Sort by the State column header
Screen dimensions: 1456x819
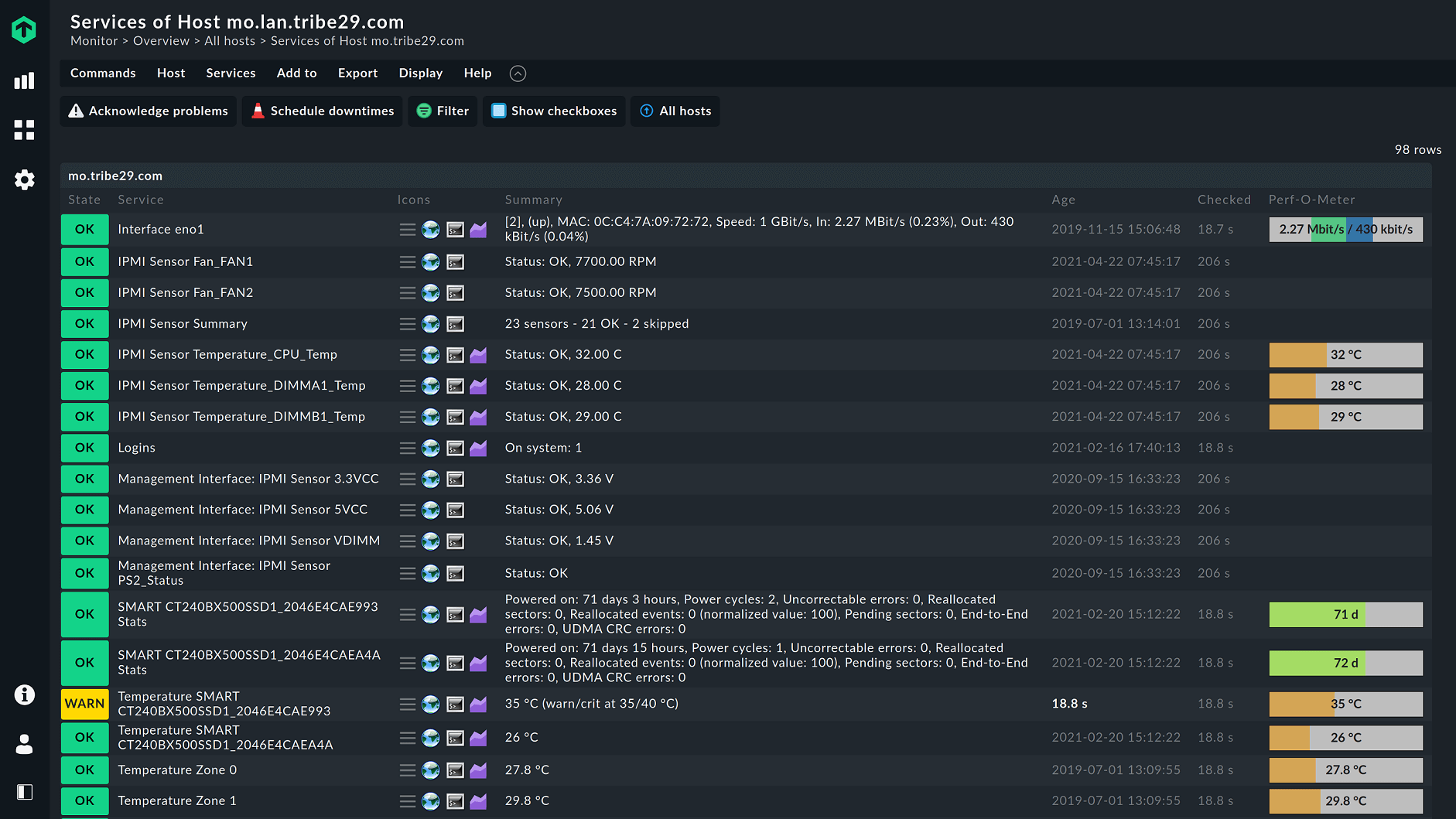click(84, 200)
